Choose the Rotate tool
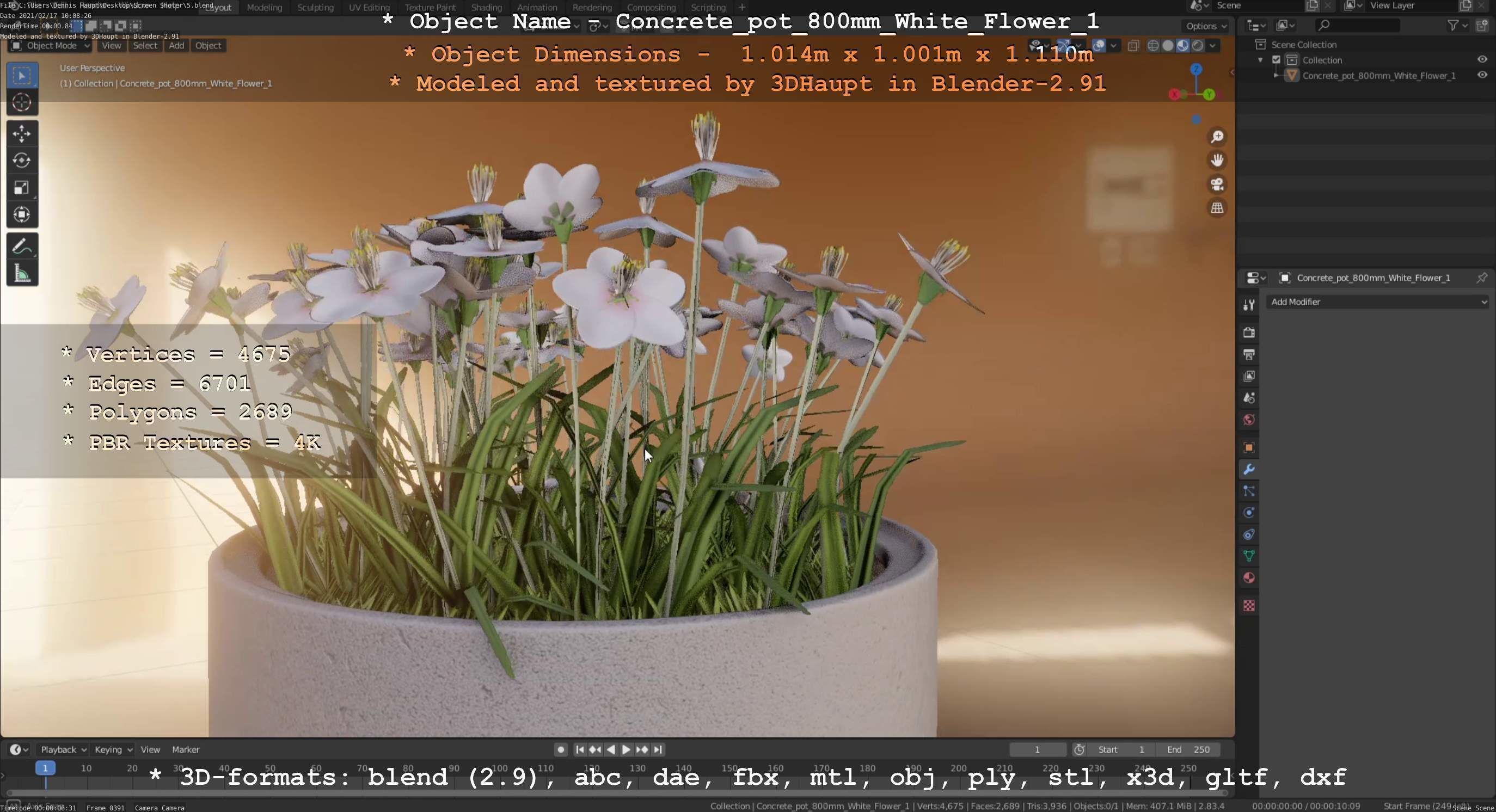The width and height of the screenshot is (1496, 812). pyautogui.click(x=22, y=161)
